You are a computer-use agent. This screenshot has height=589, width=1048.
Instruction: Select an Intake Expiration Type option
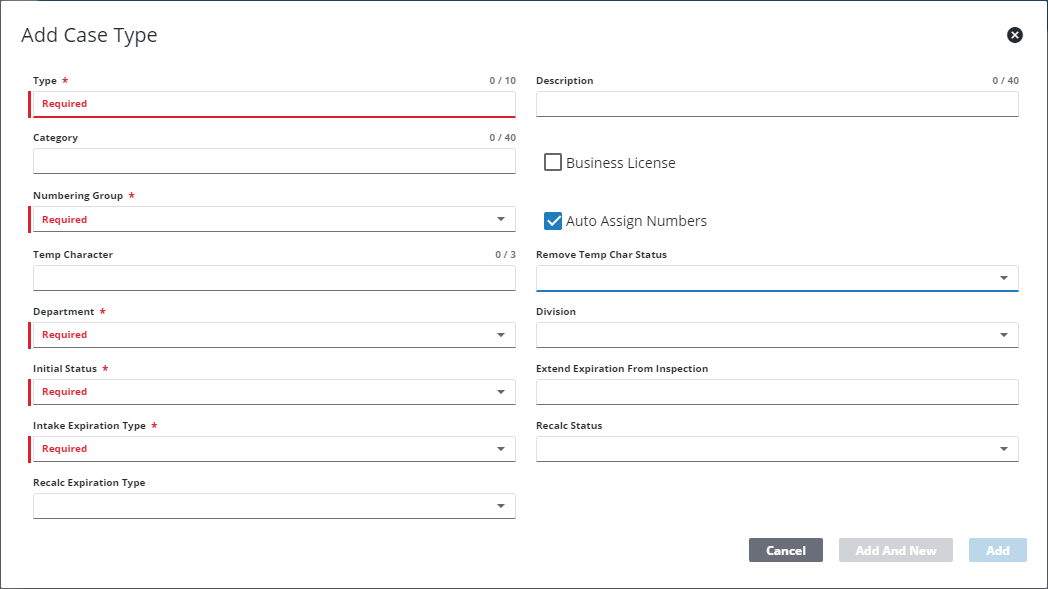(273, 449)
